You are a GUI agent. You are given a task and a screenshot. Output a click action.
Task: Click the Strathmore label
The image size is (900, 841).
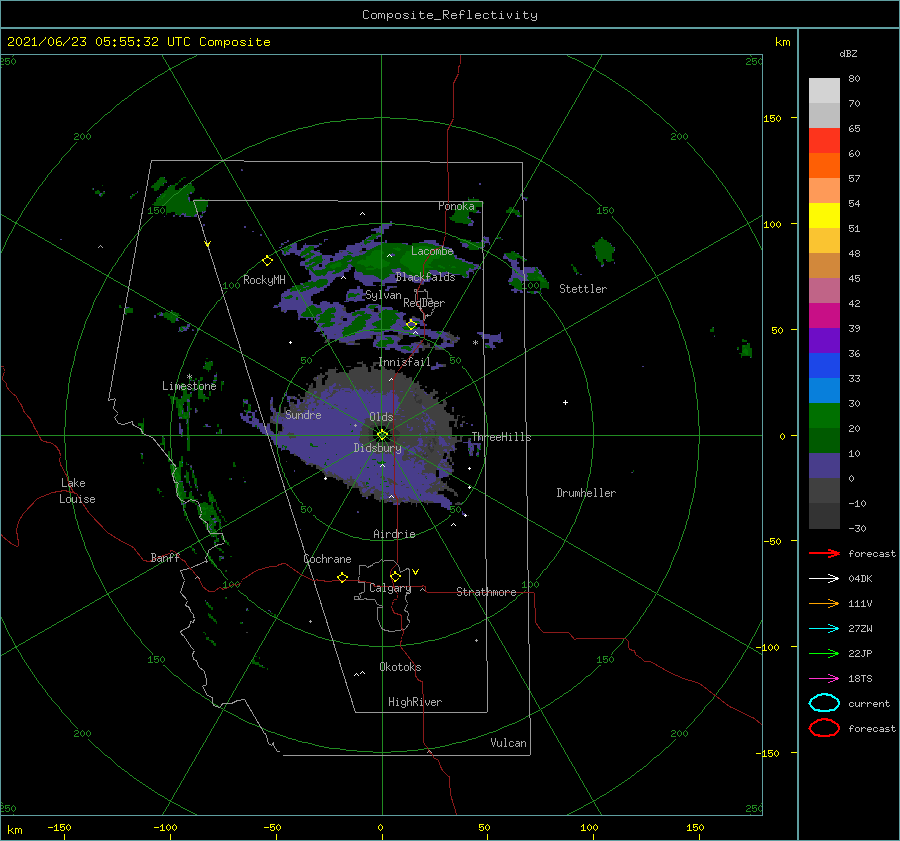[x=486, y=592]
